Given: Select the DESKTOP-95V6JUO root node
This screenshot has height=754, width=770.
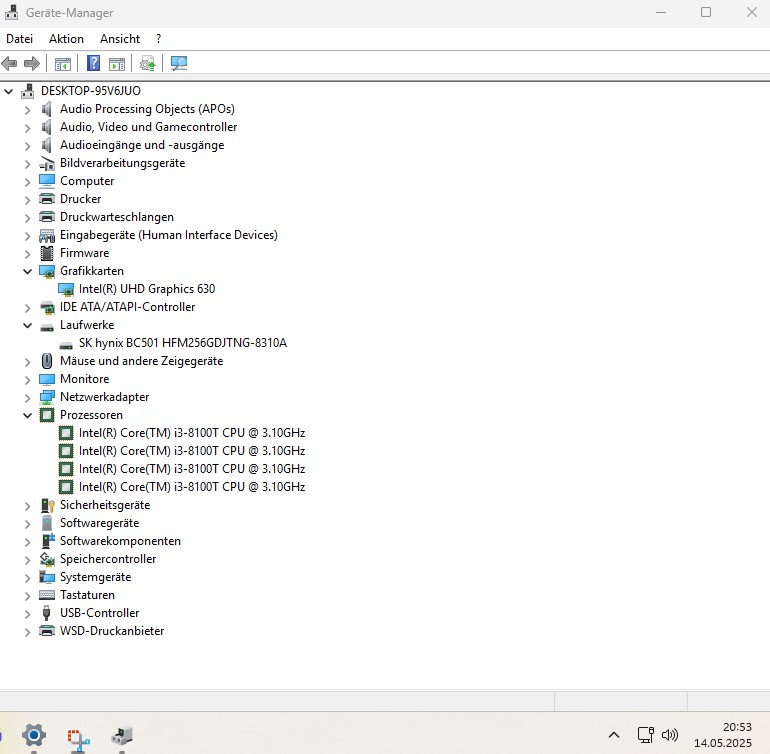Looking at the screenshot, I should click(90, 91).
